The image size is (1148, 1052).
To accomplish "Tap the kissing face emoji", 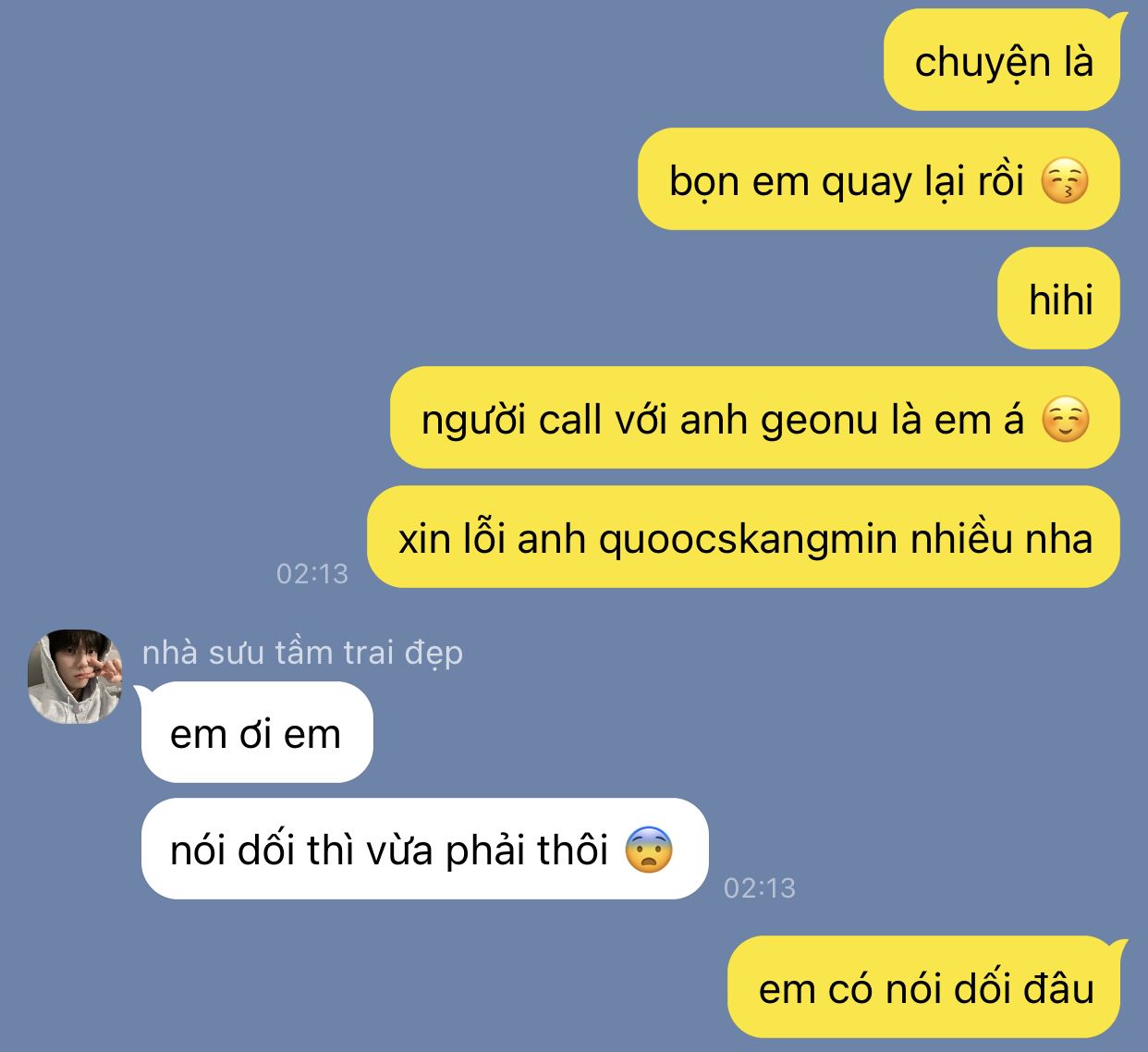I will [1065, 180].
